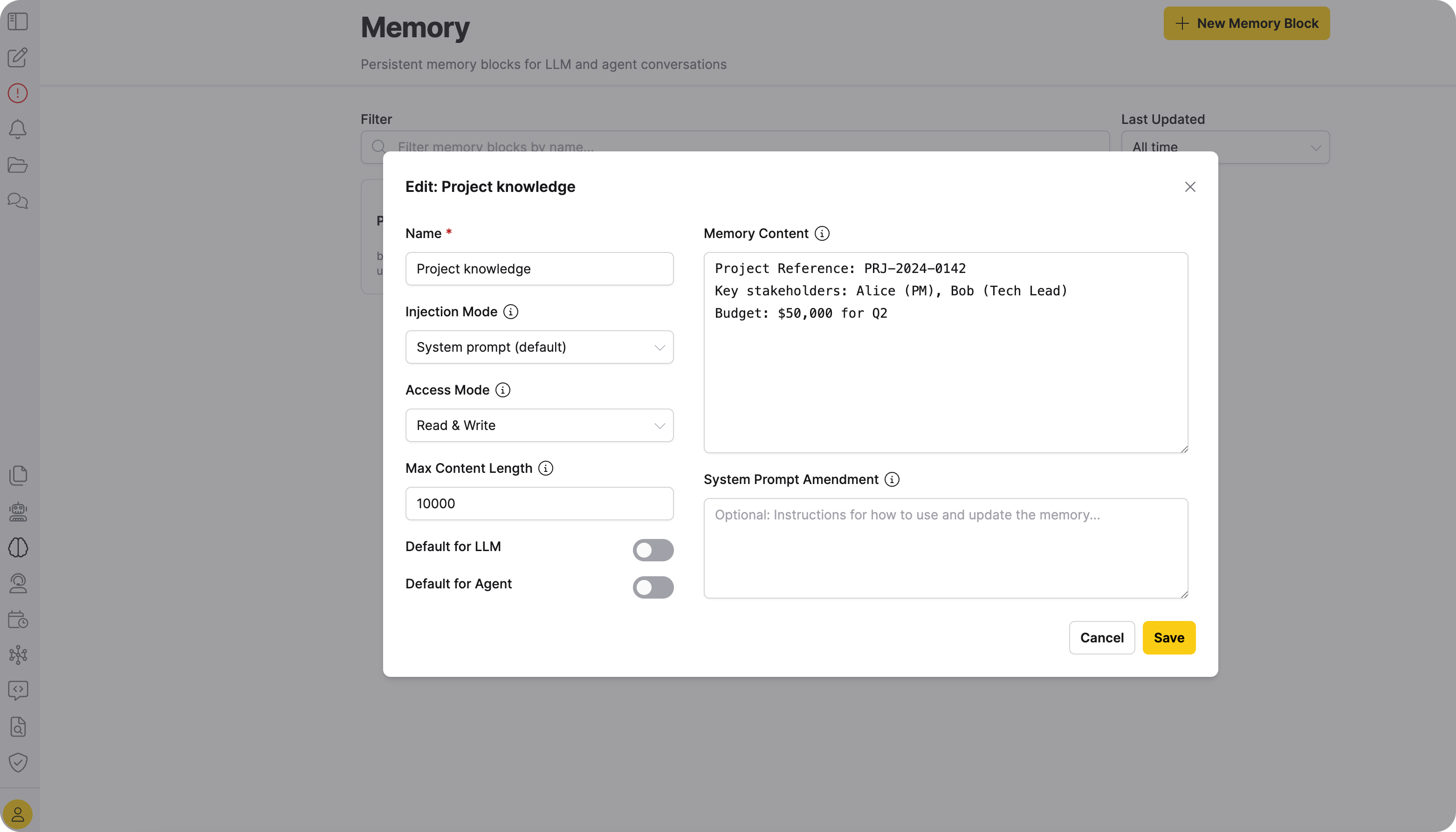This screenshot has width=1456, height=832.
Task: Enable the Default for LLM toggle
Action: point(653,550)
